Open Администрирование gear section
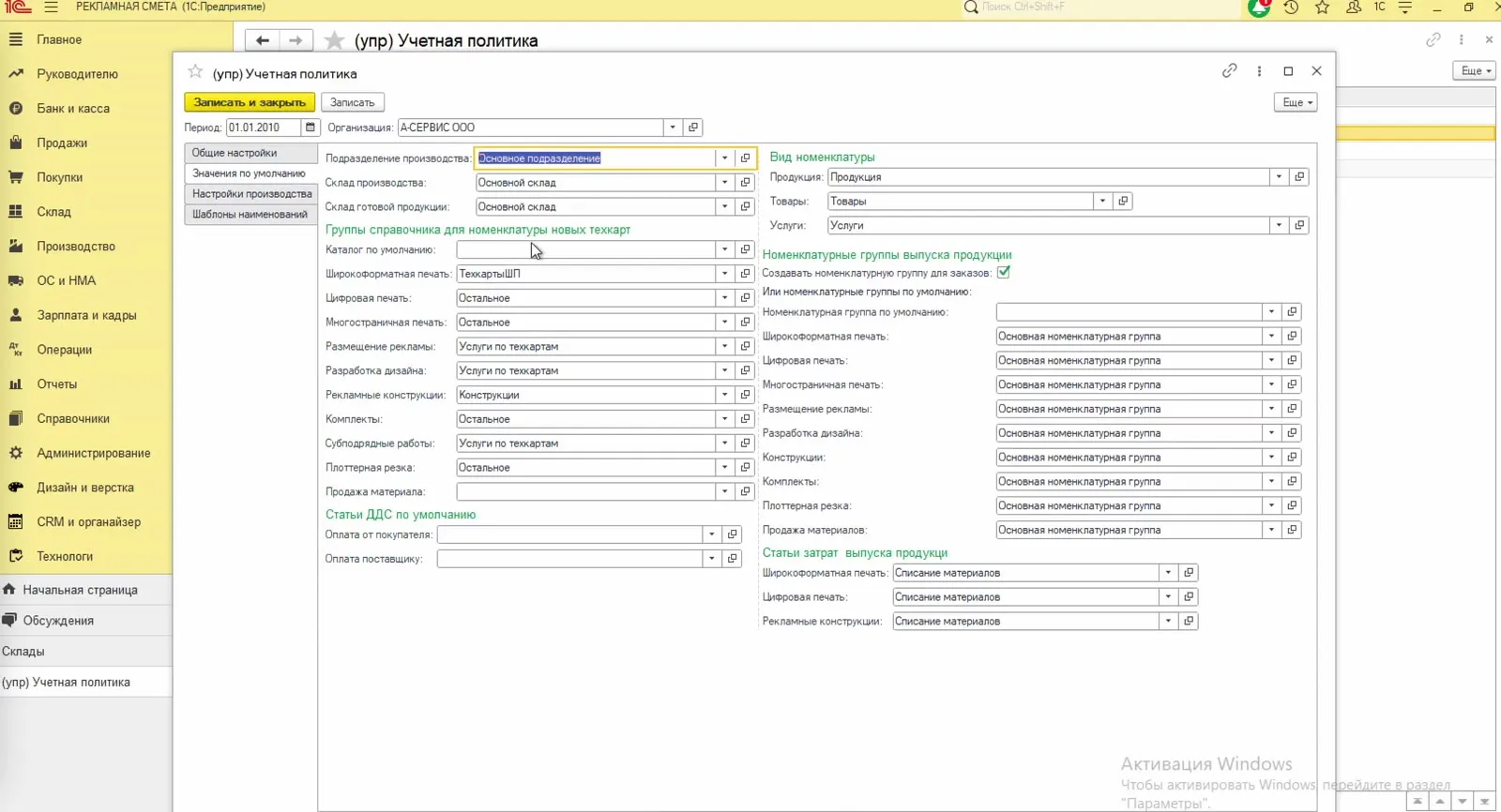The image size is (1501, 812). 93,453
